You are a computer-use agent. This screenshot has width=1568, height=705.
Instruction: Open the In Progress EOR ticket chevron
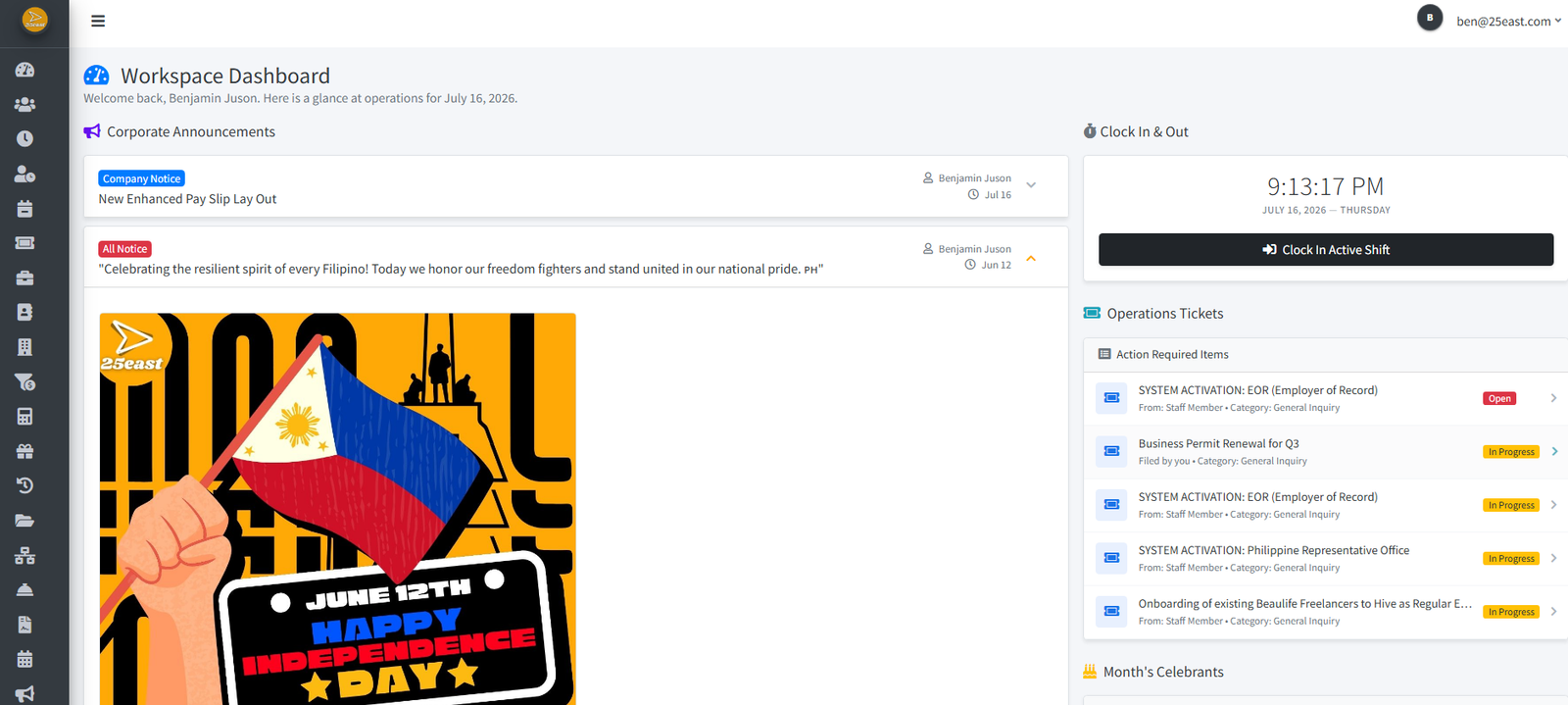pos(1554,505)
